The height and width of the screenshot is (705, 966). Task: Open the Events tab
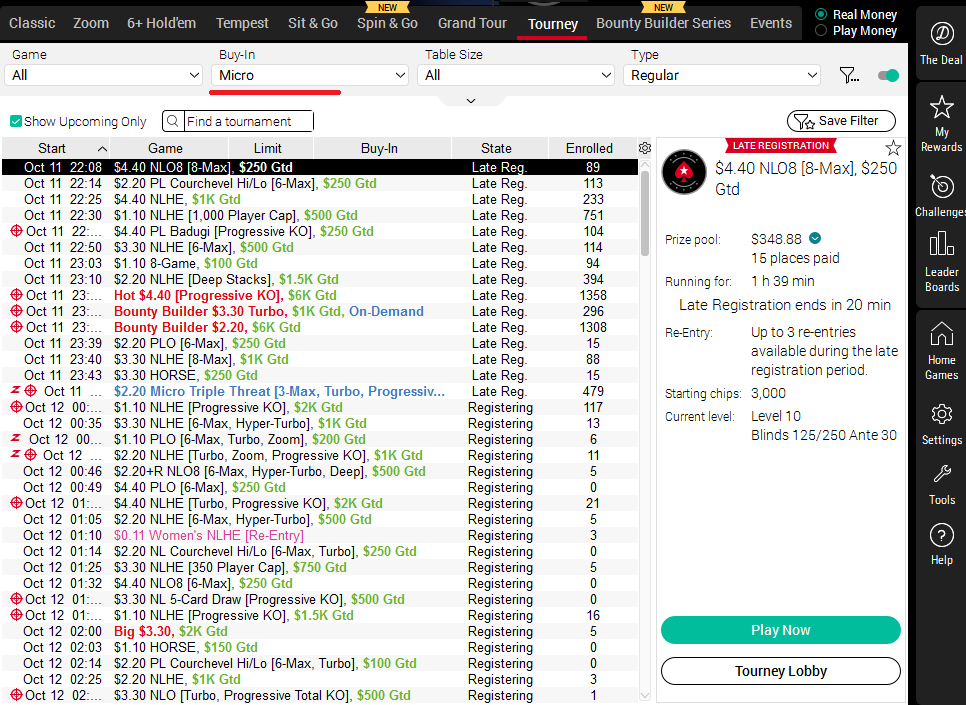click(771, 23)
